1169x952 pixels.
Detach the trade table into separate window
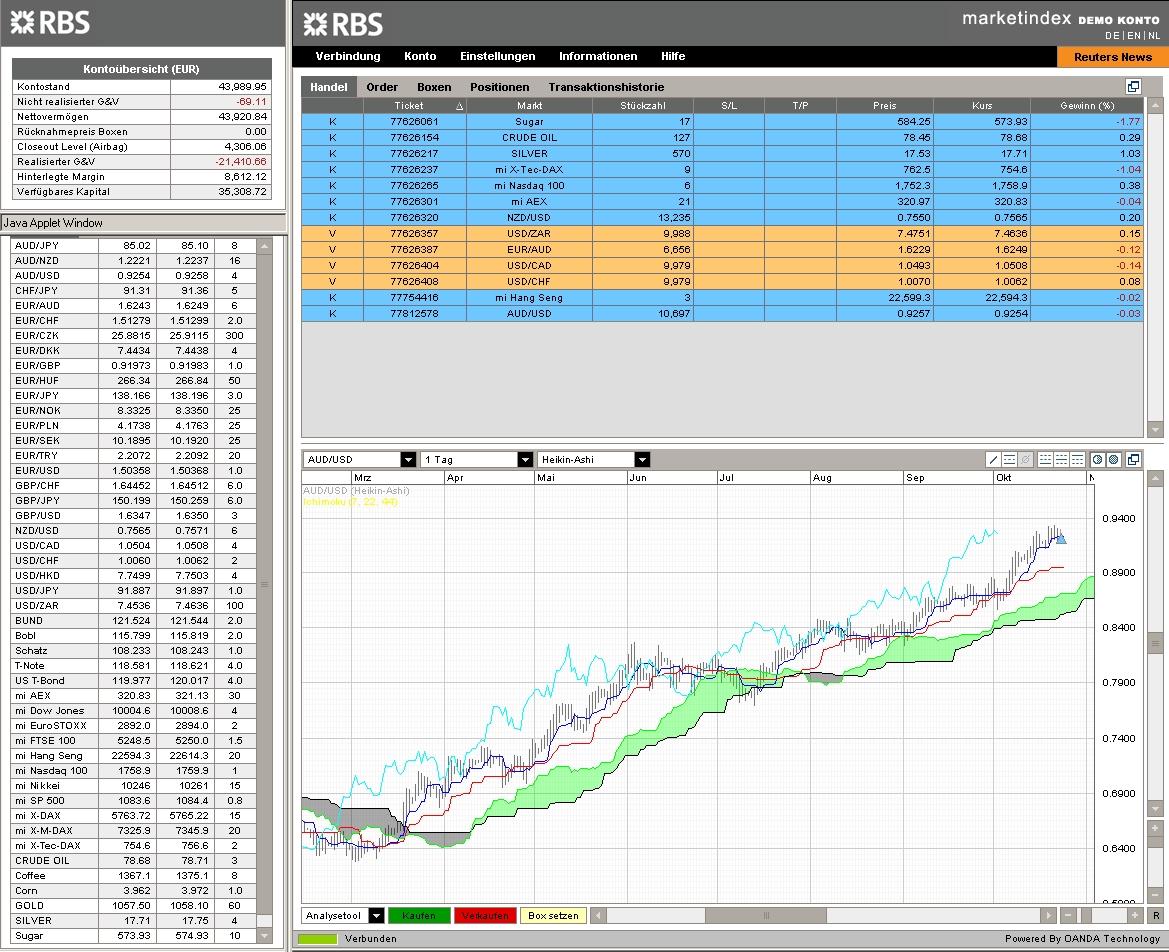pos(1133,87)
